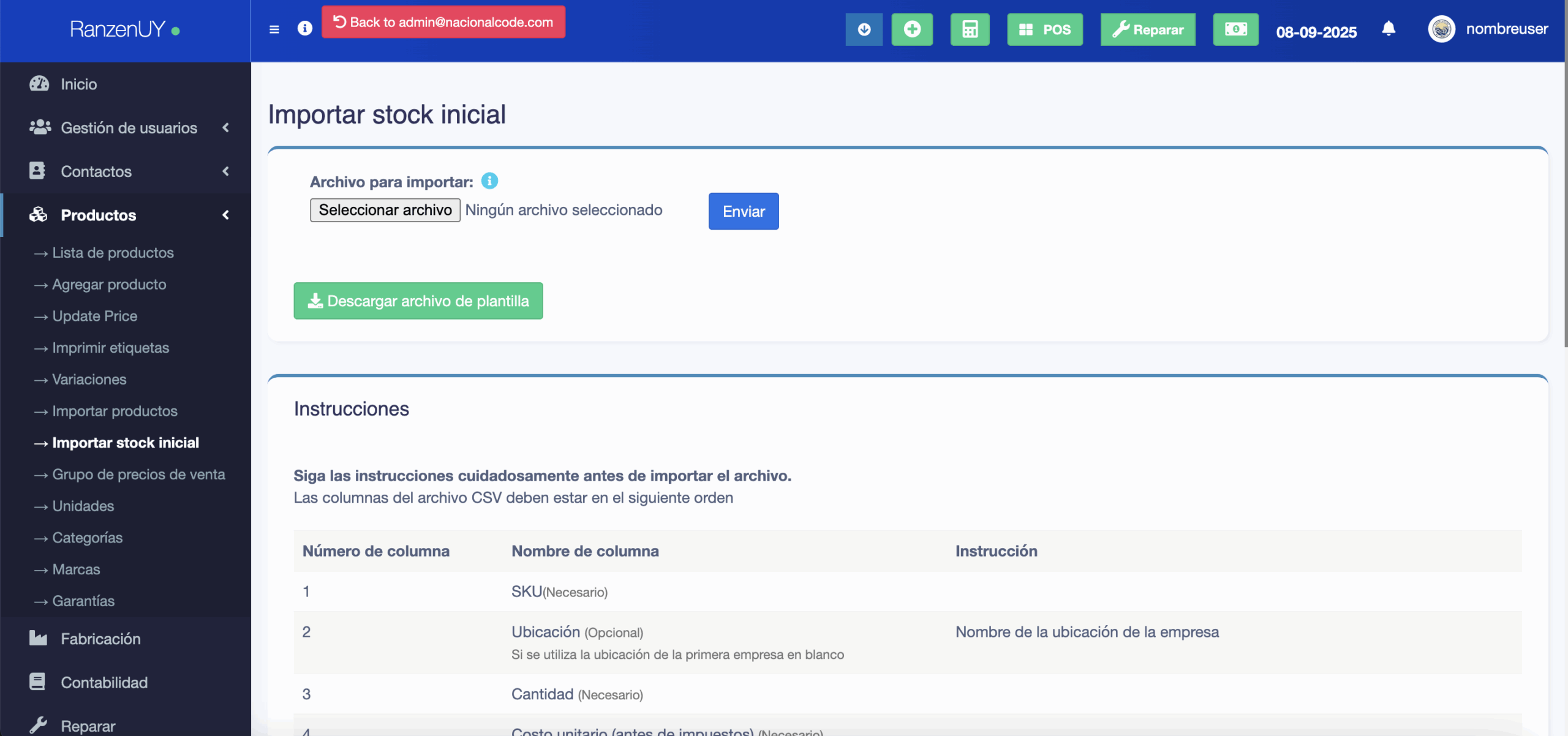The width and height of the screenshot is (1568, 736).
Task: Click Descargar archivo de plantilla button
Action: (418, 301)
